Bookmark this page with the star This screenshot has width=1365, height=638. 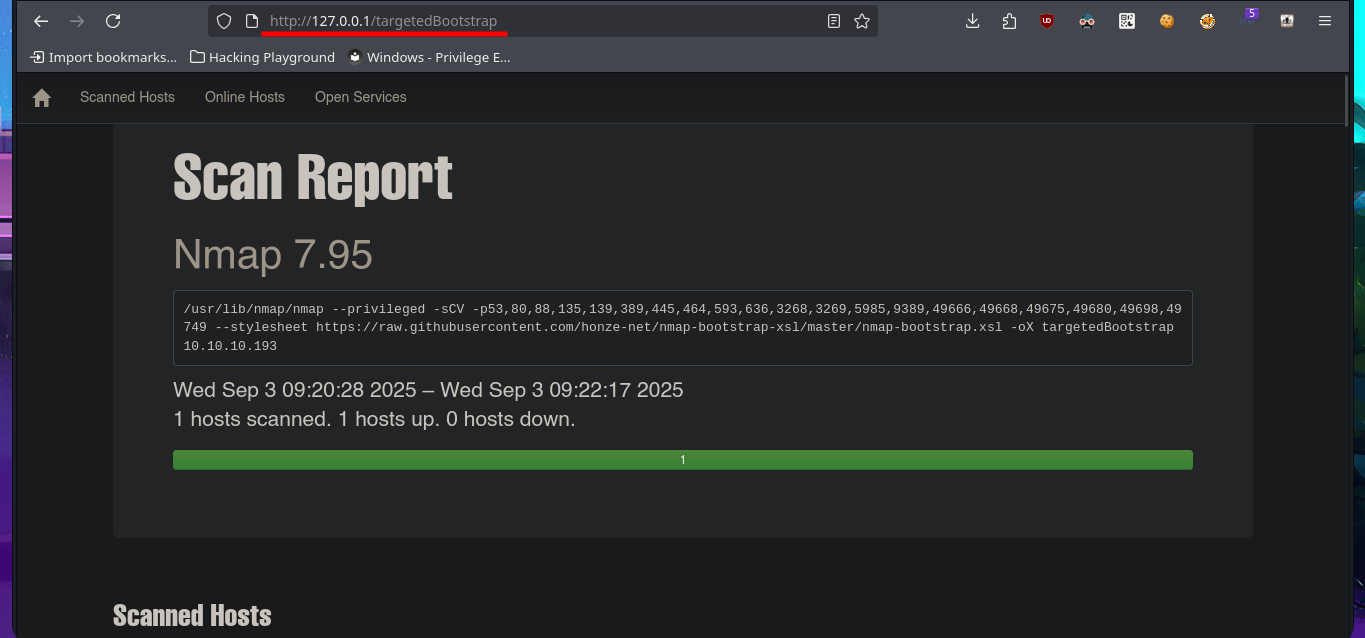tap(862, 21)
